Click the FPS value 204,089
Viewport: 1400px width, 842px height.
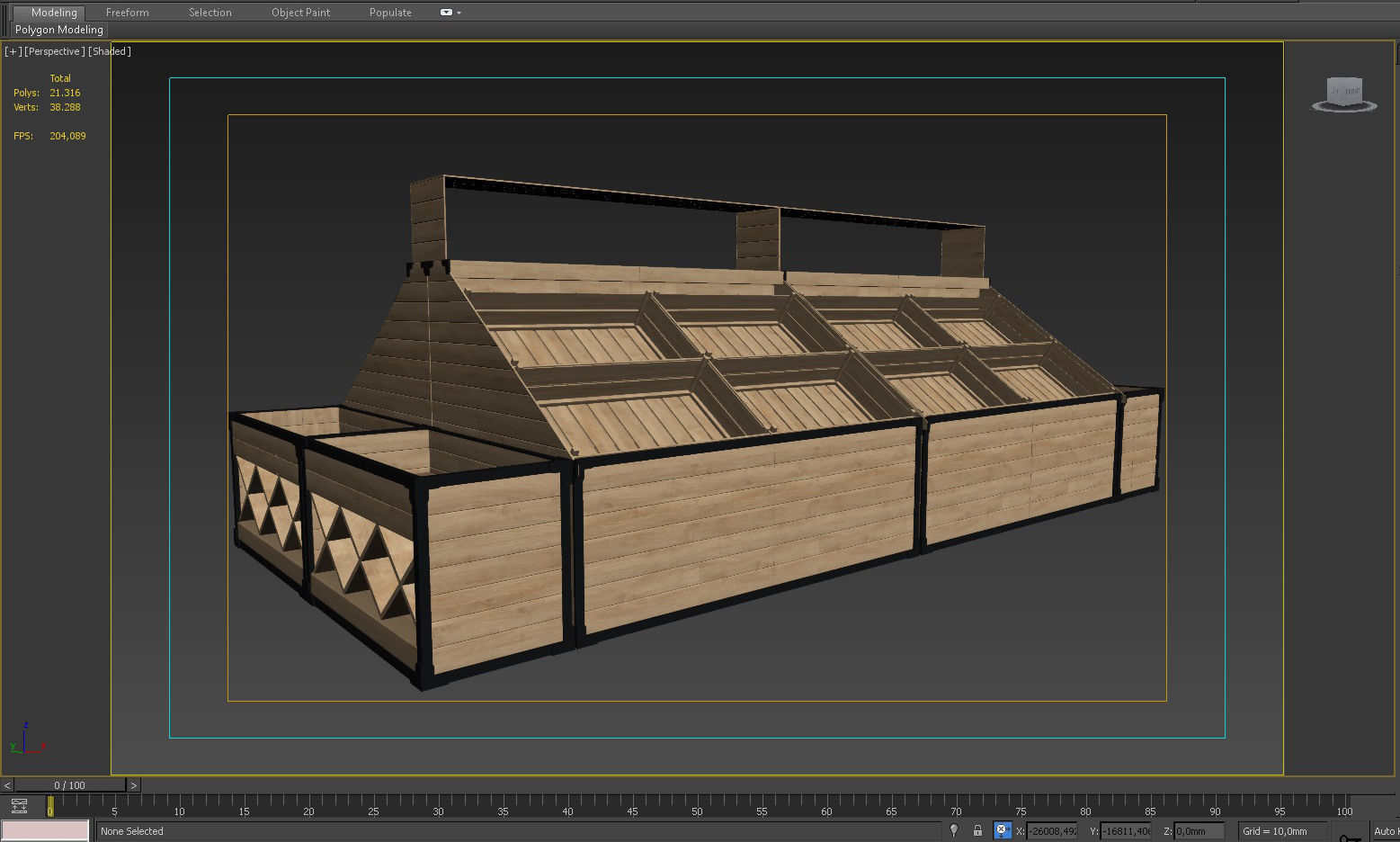pos(67,136)
